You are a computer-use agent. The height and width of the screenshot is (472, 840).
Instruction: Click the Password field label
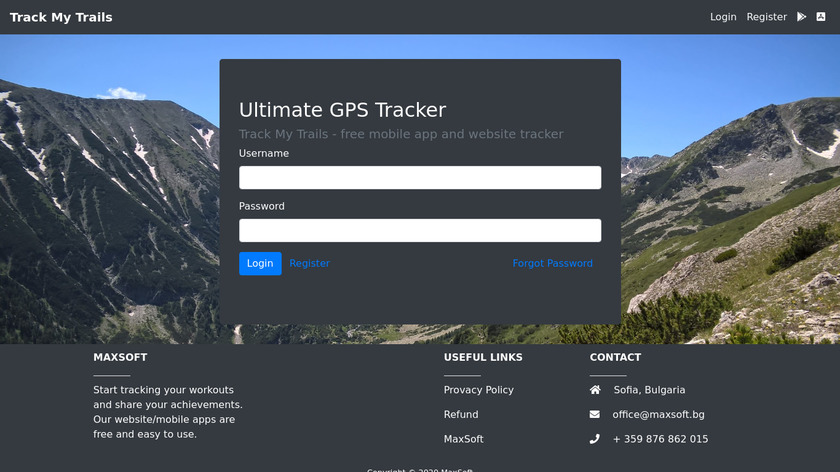tap(261, 206)
